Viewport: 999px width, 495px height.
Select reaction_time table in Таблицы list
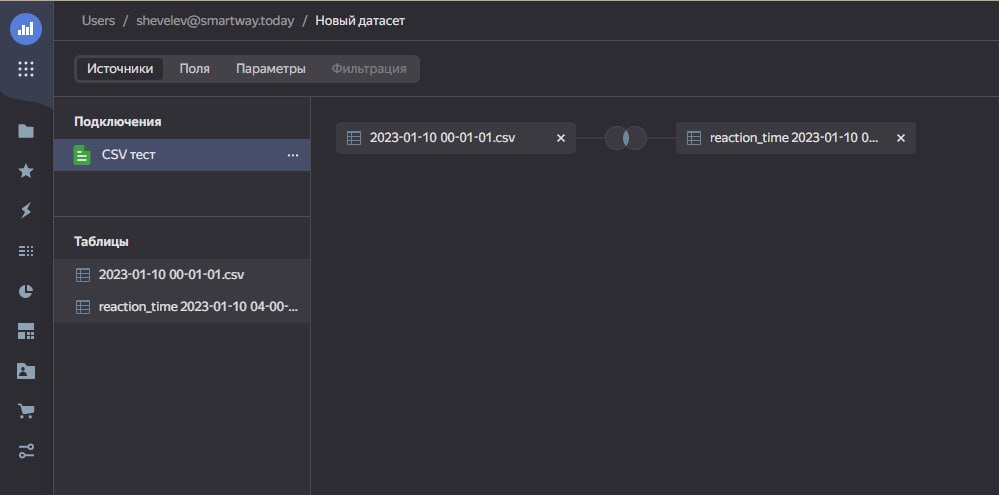point(182,307)
